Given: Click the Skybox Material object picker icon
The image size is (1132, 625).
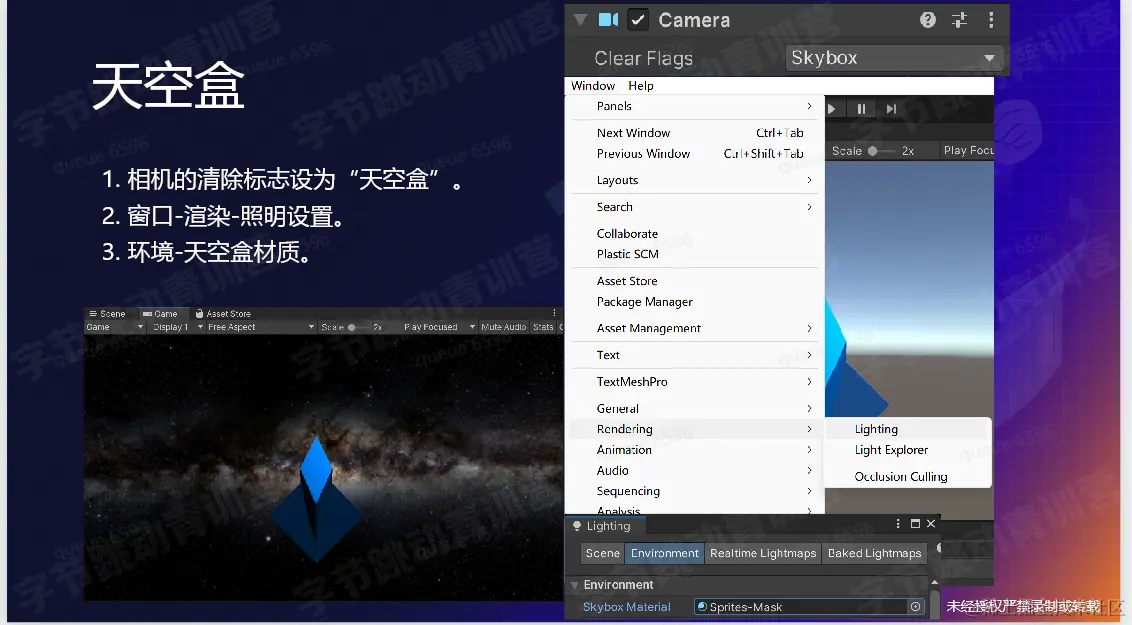Looking at the screenshot, I should pos(916,607).
